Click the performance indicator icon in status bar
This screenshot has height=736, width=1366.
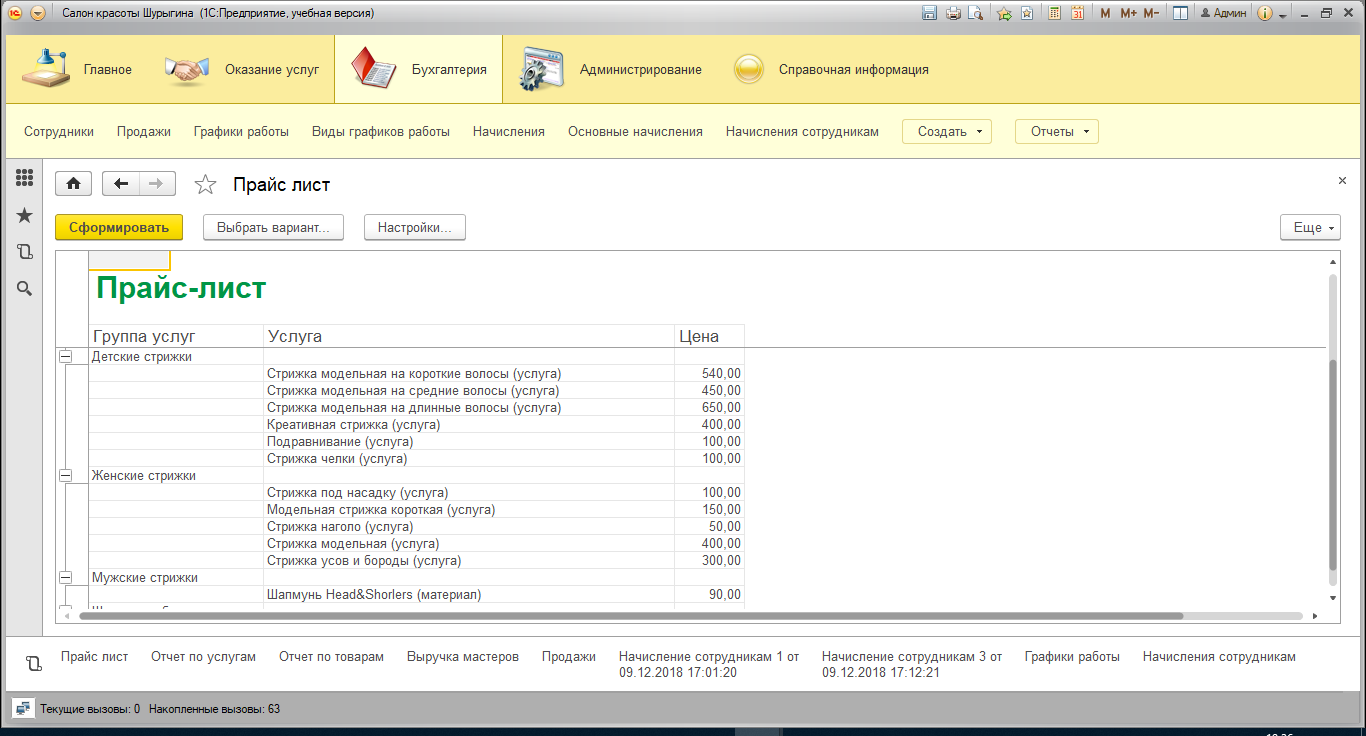click(22, 708)
